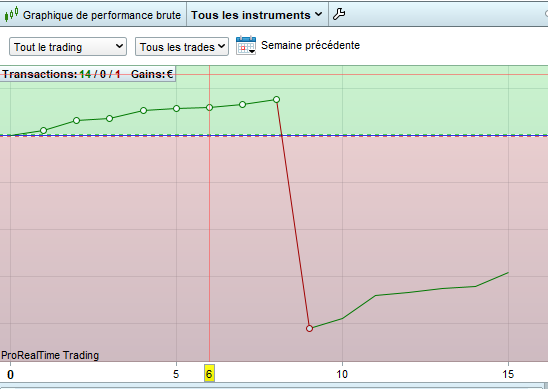Click trade point 5 on curve

[x=176, y=109]
